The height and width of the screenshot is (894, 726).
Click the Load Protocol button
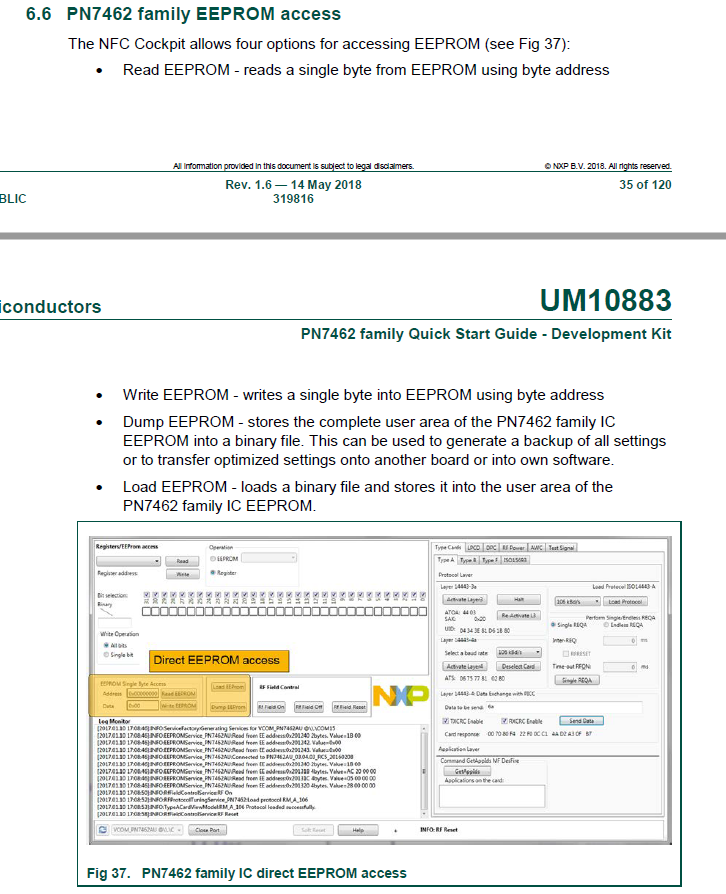[625, 602]
